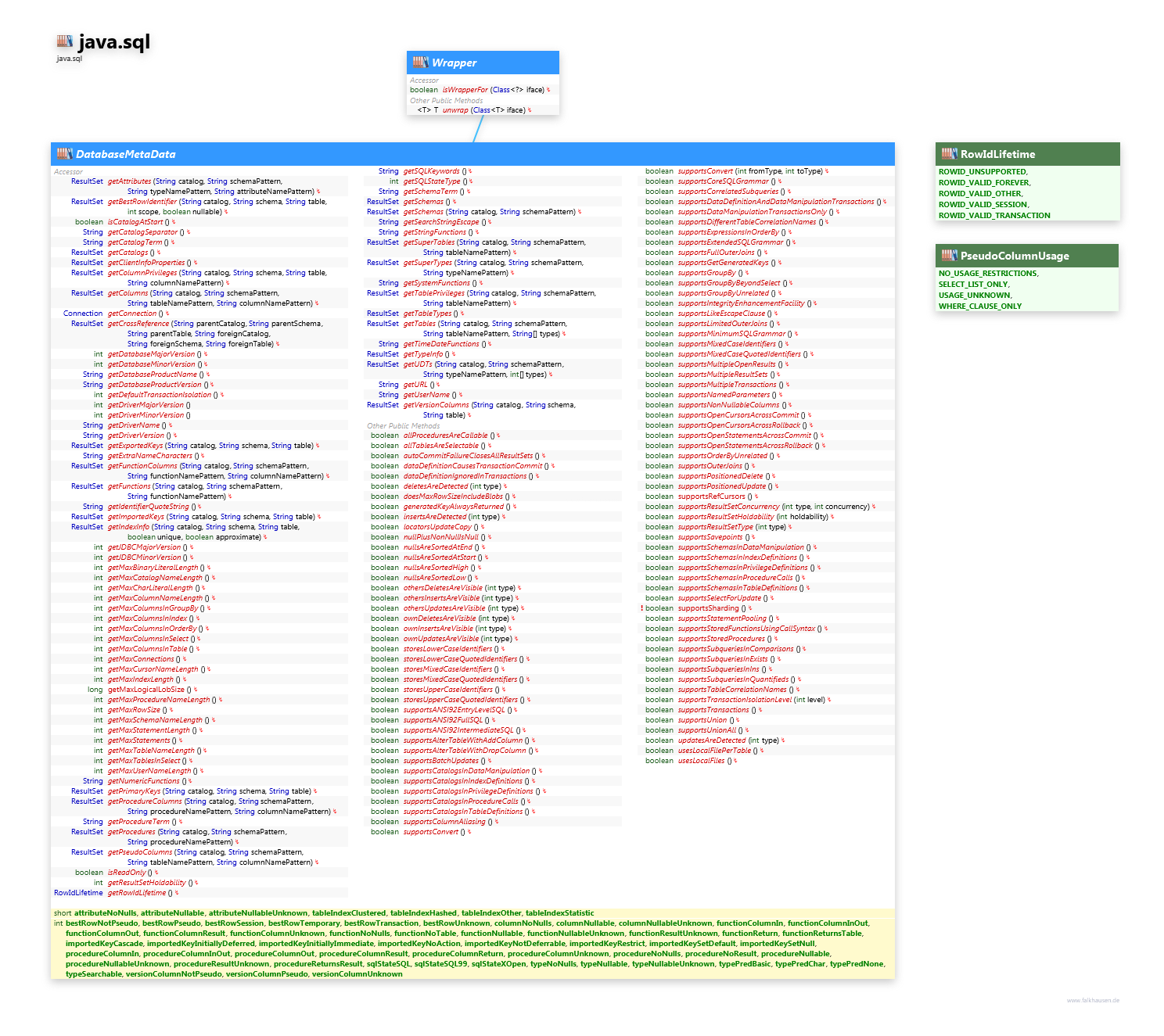Select the getSQLKeywords method

tap(431, 171)
